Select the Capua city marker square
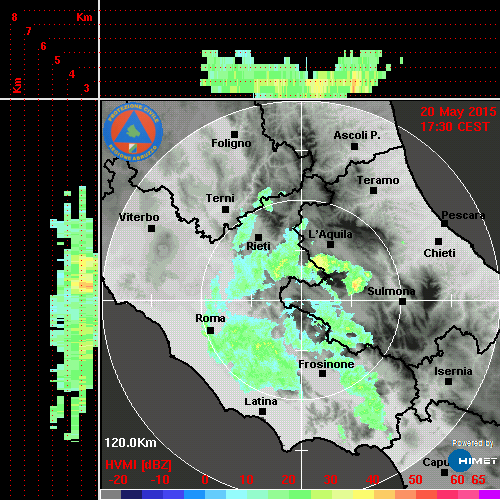The image size is (500, 500). click(444, 472)
